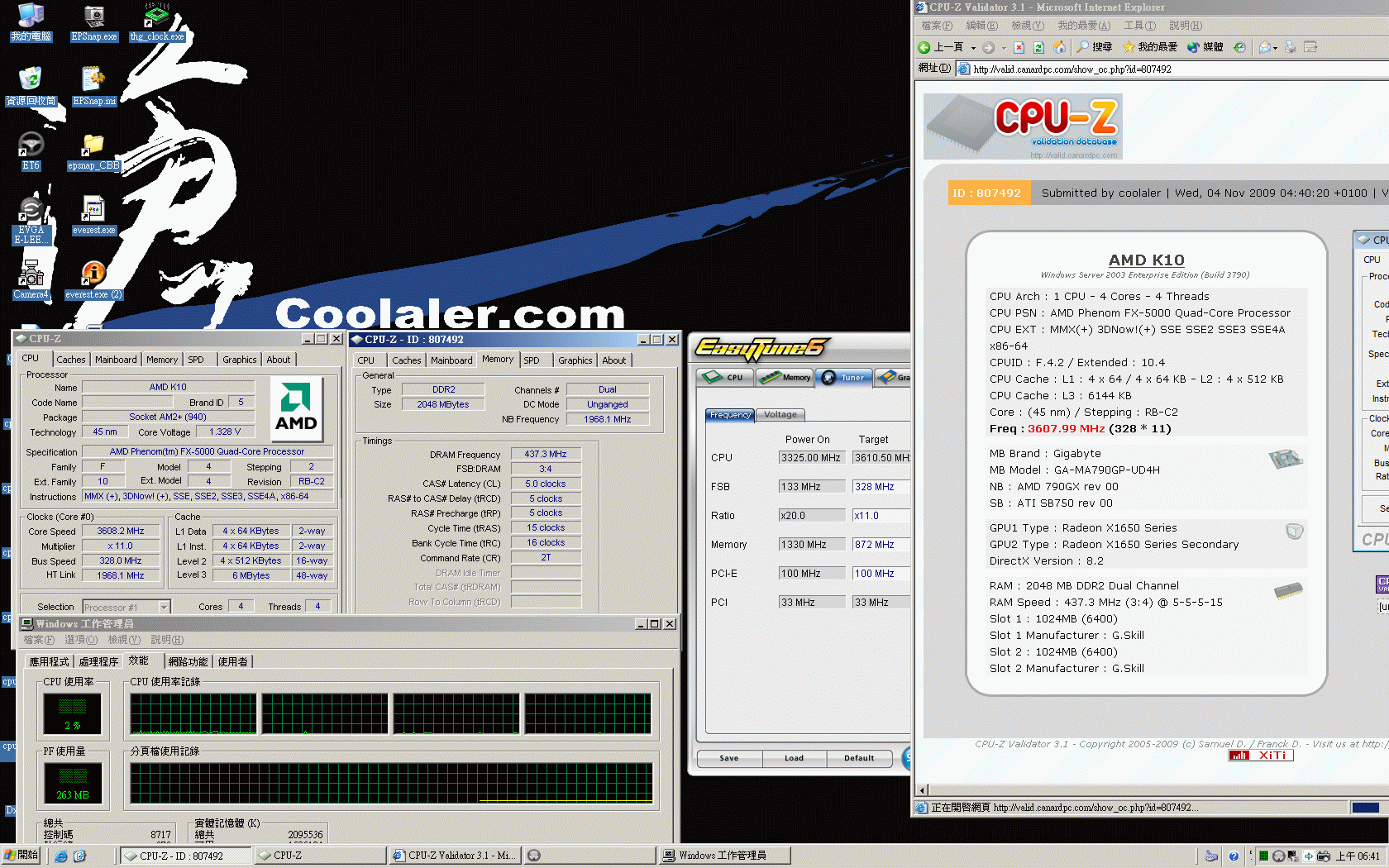Open the Caches tab in left CPU-Z window
This screenshot has width=1389, height=868.
[x=70, y=360]
